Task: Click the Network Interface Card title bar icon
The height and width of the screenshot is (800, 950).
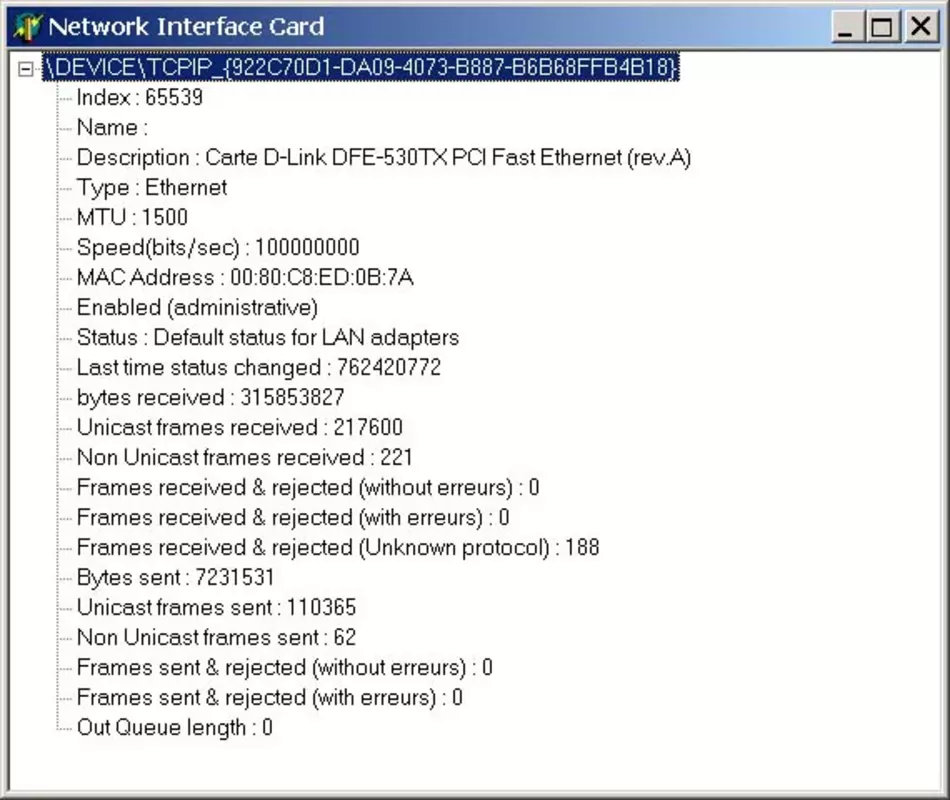Action: coord(27,27)
